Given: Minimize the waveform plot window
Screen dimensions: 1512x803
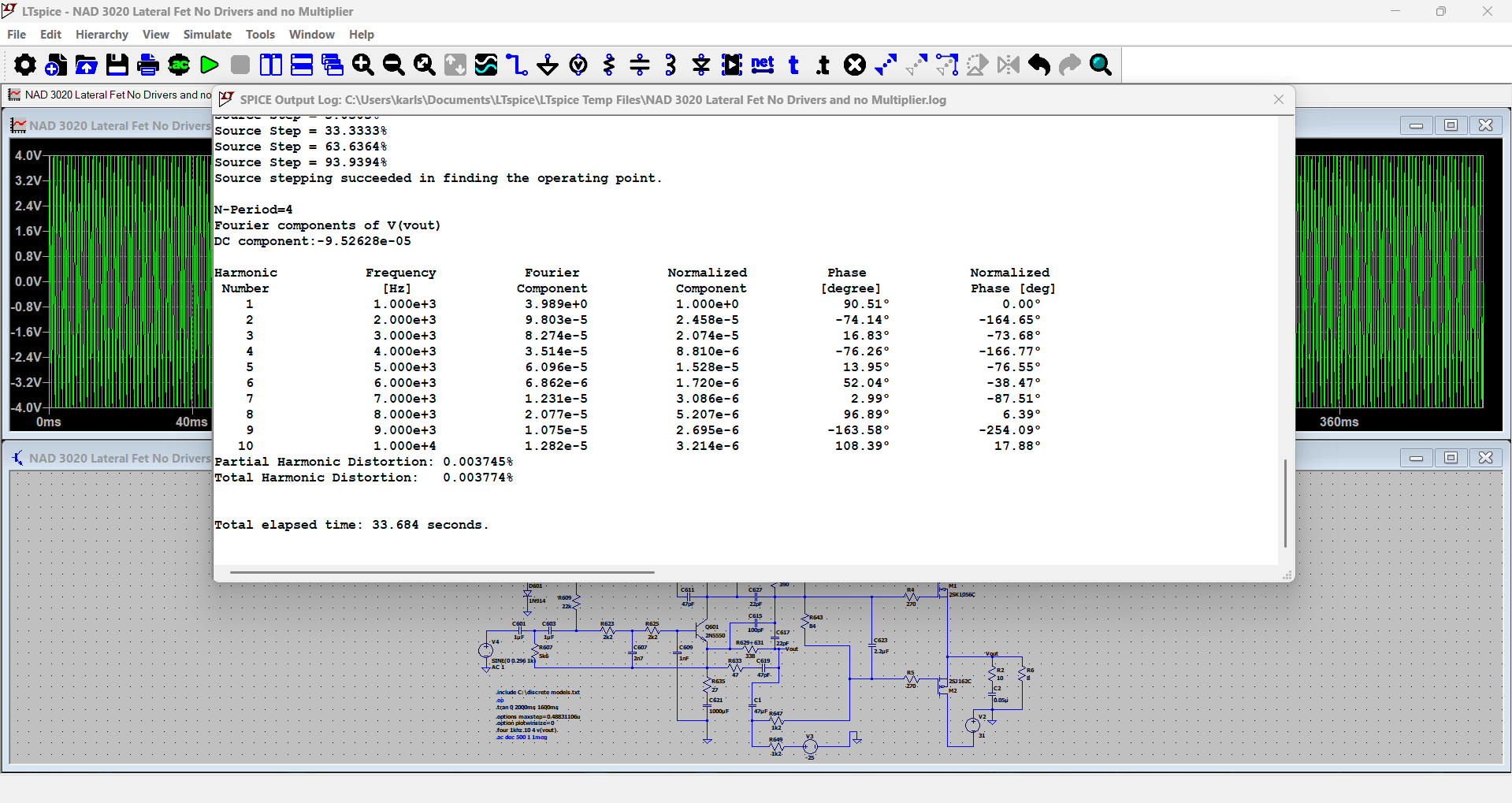Looking at the screenshot, I should pyautogui.click(x=1416, y=125).
